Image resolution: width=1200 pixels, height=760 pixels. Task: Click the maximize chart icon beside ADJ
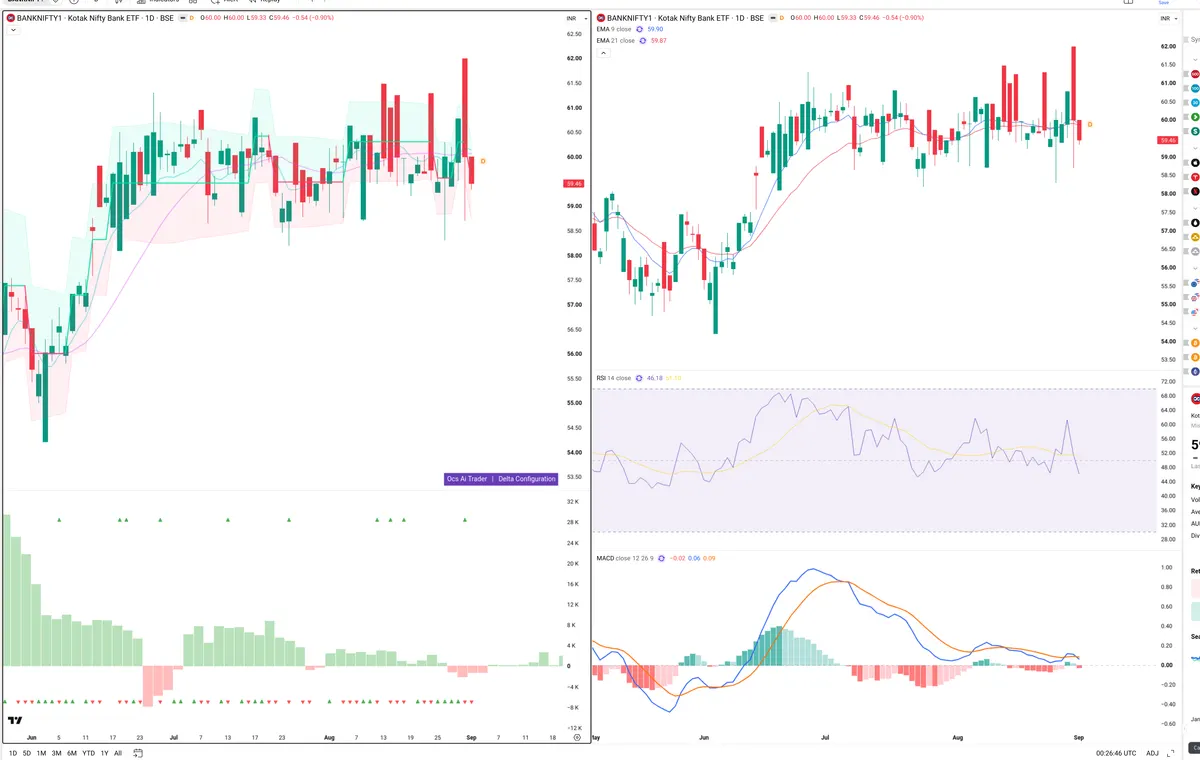tap(1172, 753)
